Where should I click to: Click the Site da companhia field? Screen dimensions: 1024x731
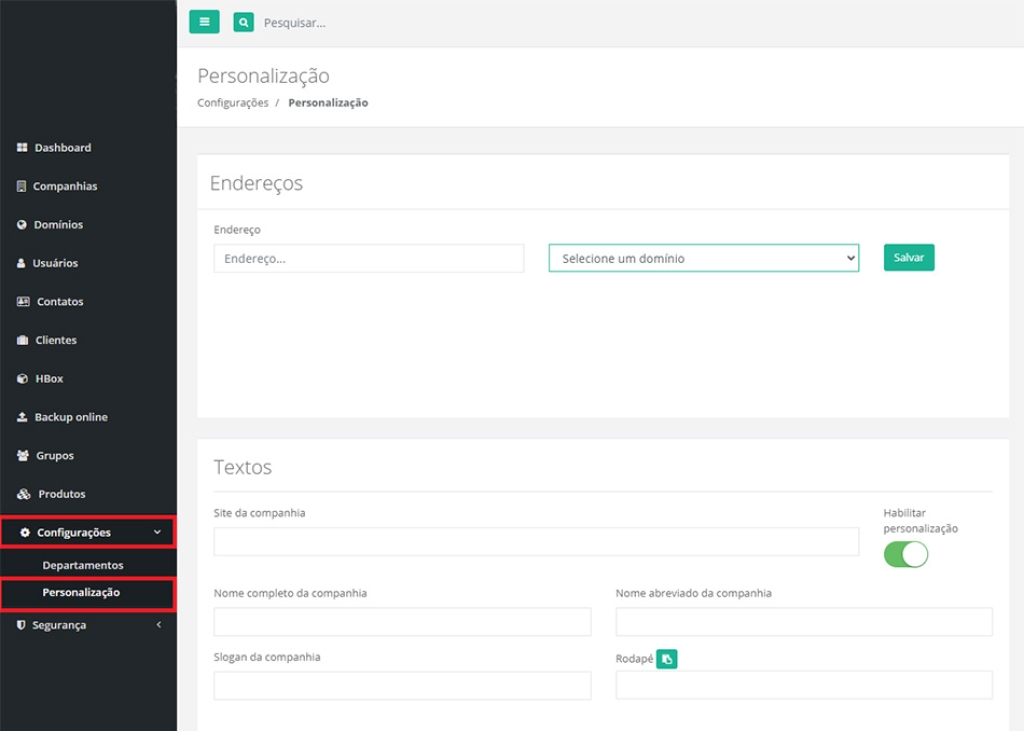(x=536, y=542)
